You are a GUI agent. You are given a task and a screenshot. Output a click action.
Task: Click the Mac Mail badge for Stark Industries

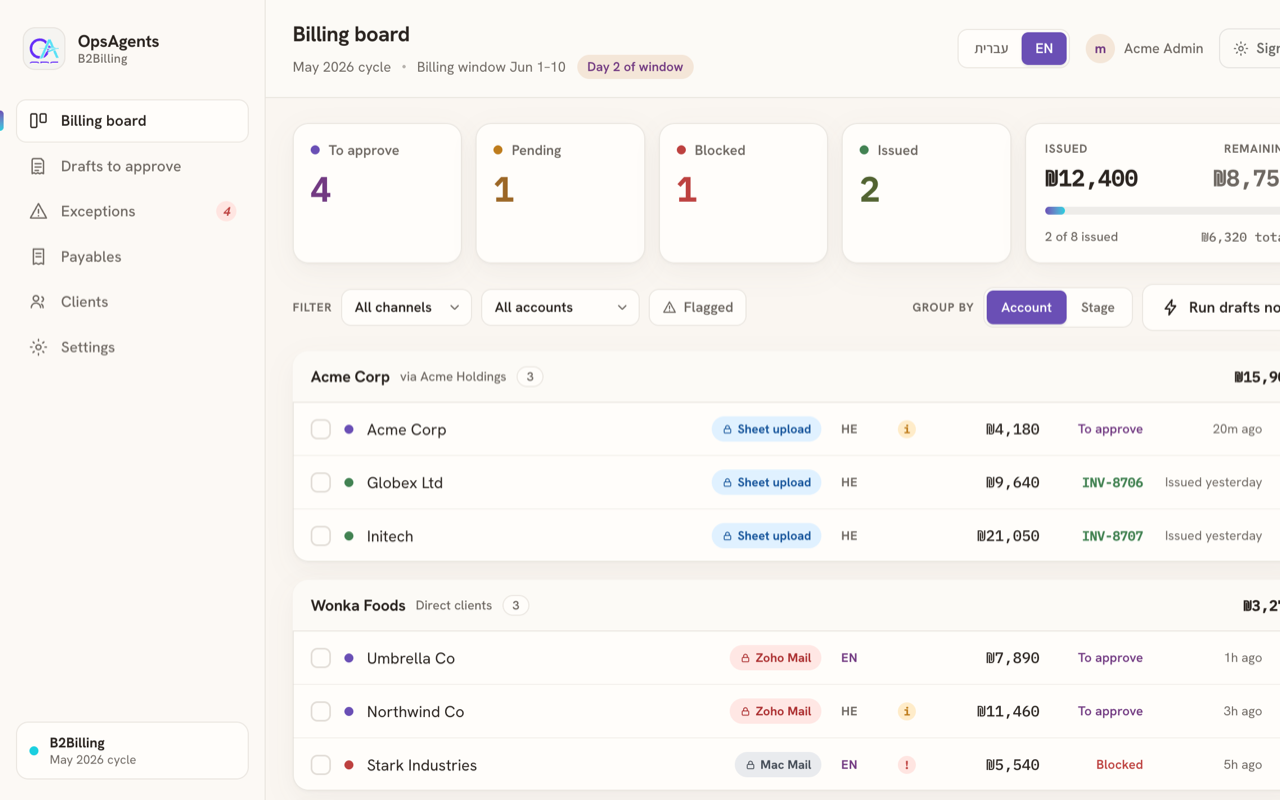778,765
